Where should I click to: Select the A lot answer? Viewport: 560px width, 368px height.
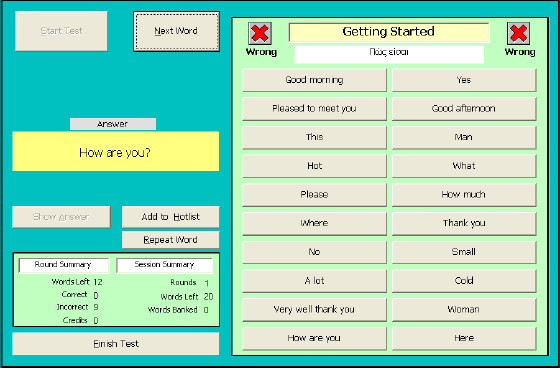pos(314,281)
